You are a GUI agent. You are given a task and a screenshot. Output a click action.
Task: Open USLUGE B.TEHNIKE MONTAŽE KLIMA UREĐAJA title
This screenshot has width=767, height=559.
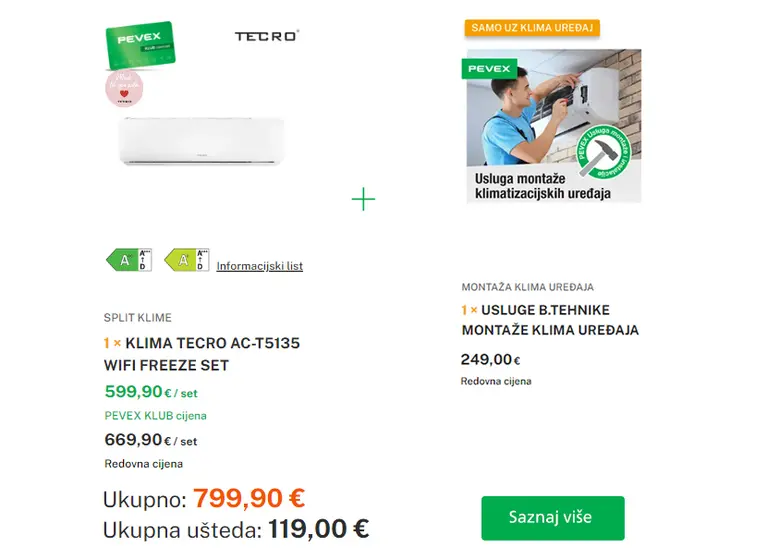click(x=550, y=320)
